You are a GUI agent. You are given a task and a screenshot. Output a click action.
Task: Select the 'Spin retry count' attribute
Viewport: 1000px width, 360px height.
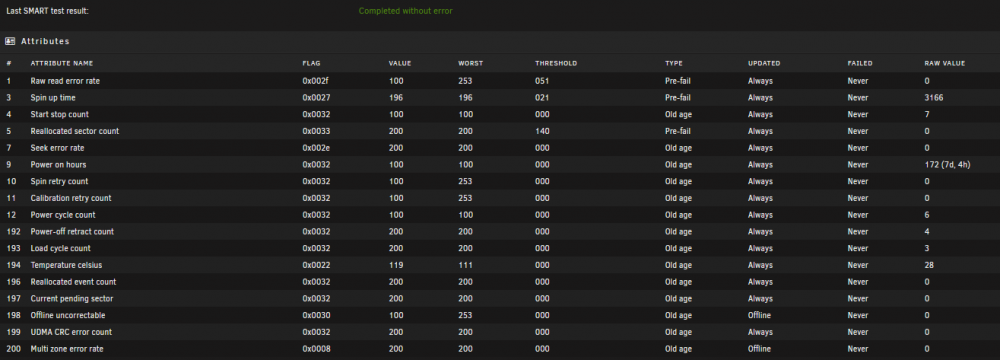pos(59,181)
